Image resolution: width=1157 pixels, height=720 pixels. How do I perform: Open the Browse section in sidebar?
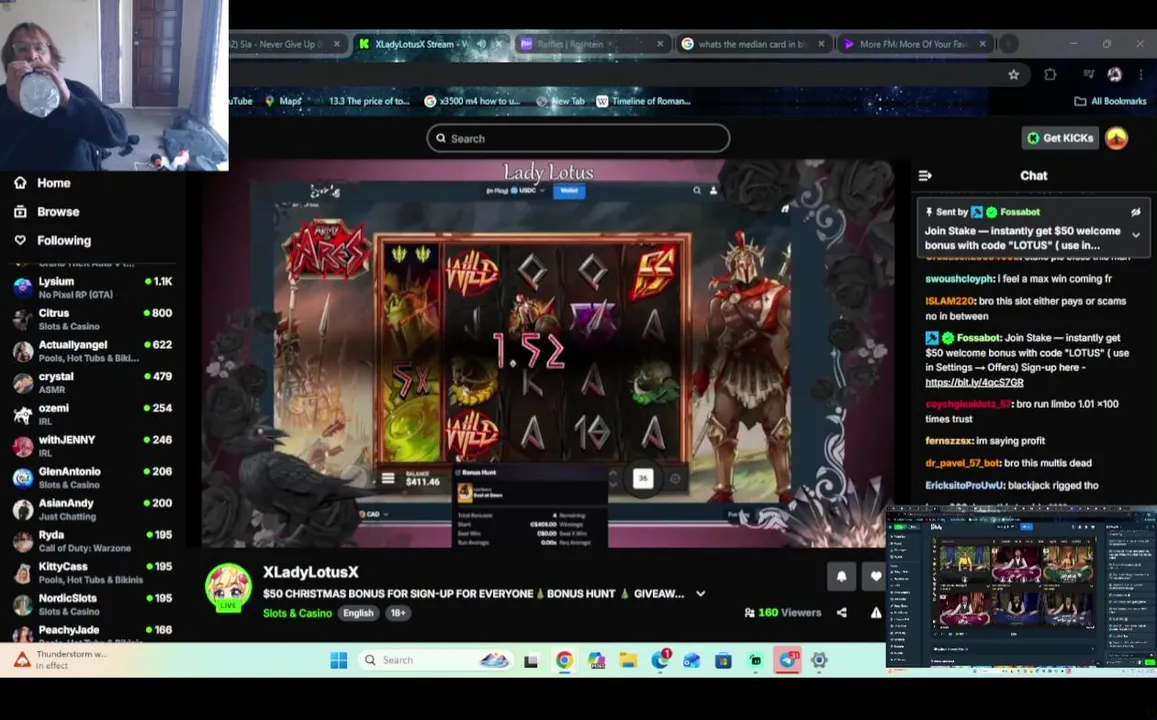[46, 212]
